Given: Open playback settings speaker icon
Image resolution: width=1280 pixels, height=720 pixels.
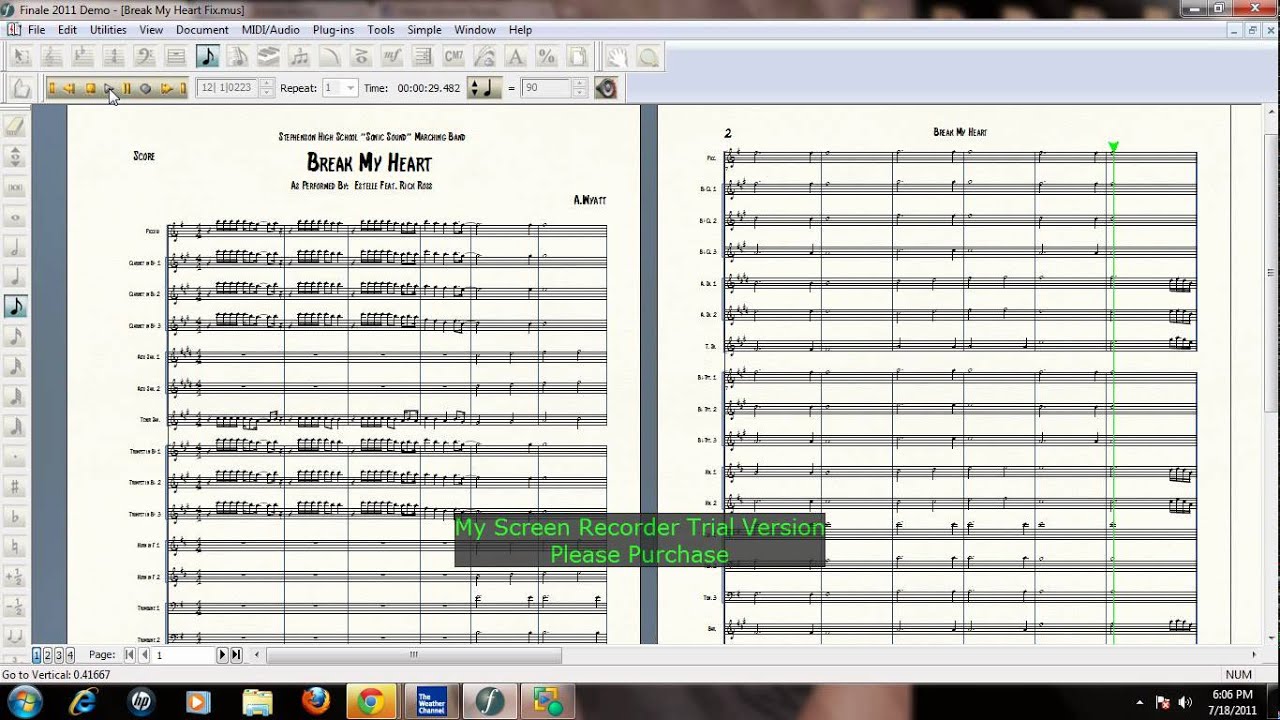Looking at the screenshot, I should (606, 88).
